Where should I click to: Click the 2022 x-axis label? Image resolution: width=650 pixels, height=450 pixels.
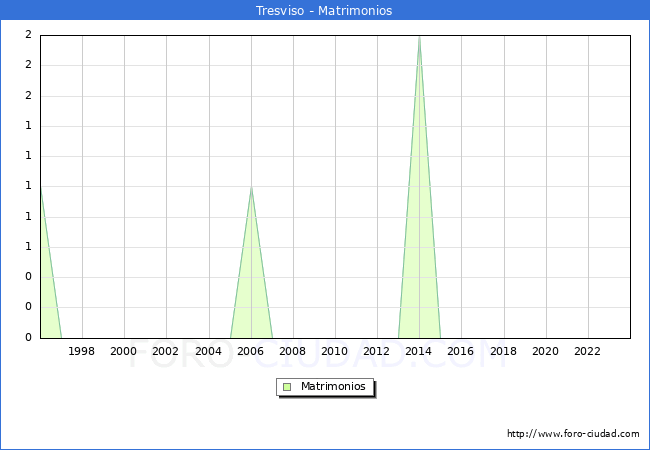click(587, 351)
